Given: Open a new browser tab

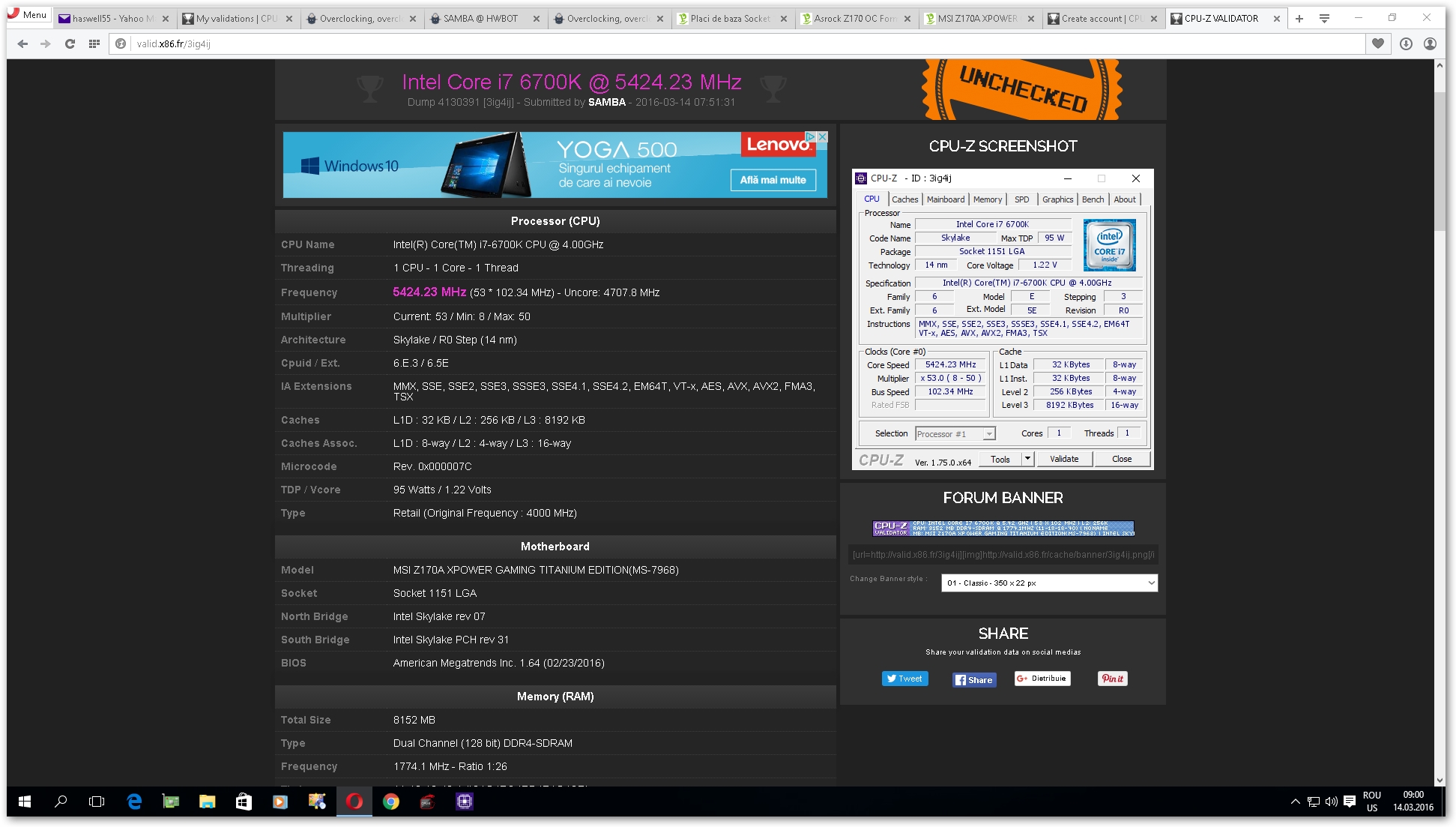Looking at the screenshot, I should click(x=1299, y=19).
